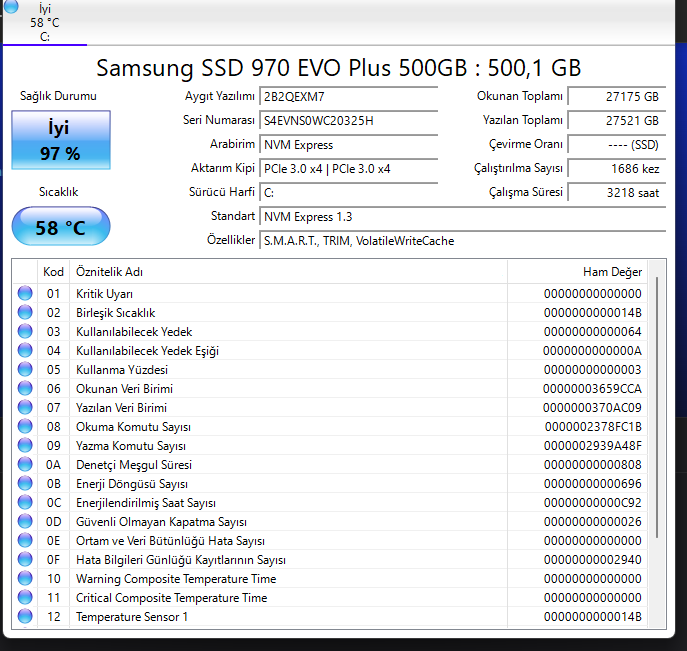
Task: Select the Kritik Uyarı attribute name
Action: pyautogui.click(x=104, y=294)
